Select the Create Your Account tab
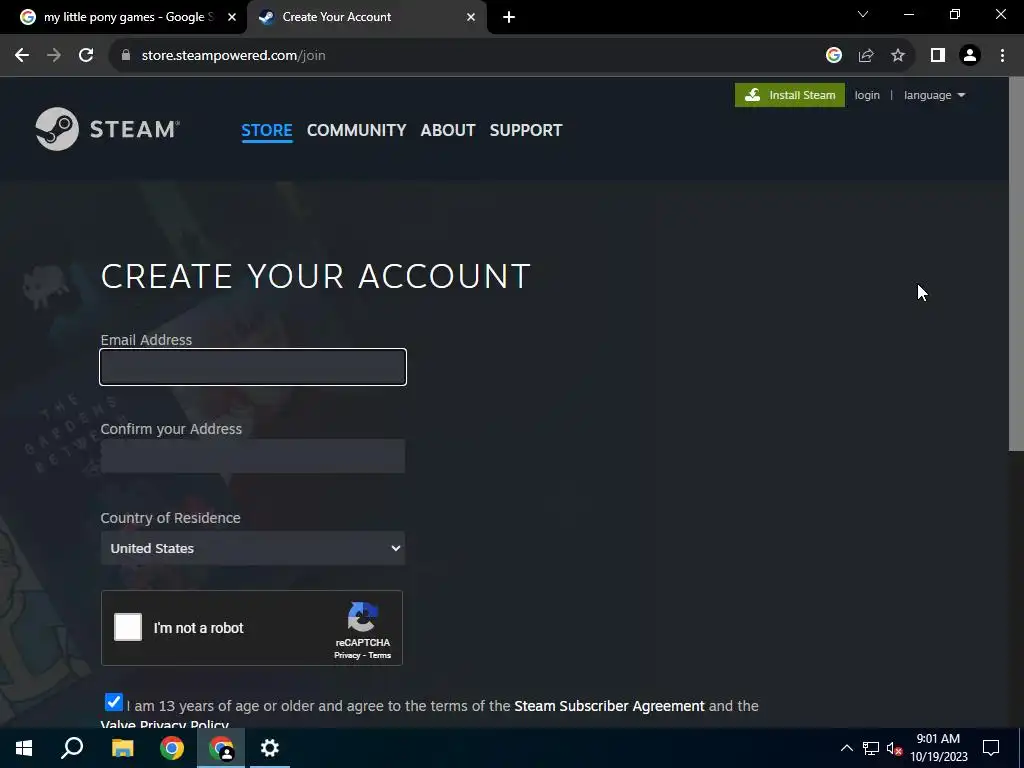This screenshot has height=768, width=1024. pos(366,17)
